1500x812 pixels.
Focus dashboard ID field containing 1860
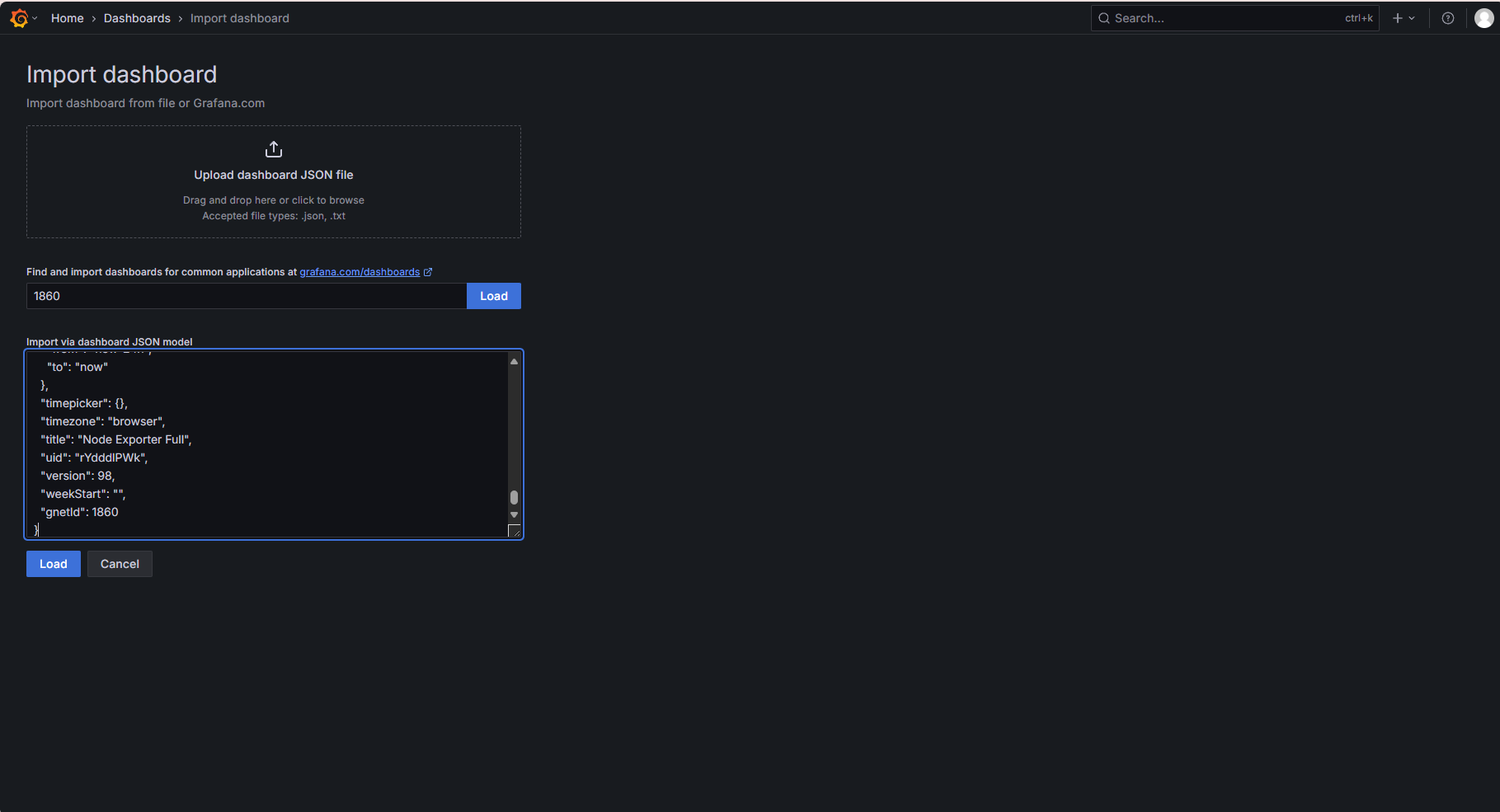coord(247,296)
